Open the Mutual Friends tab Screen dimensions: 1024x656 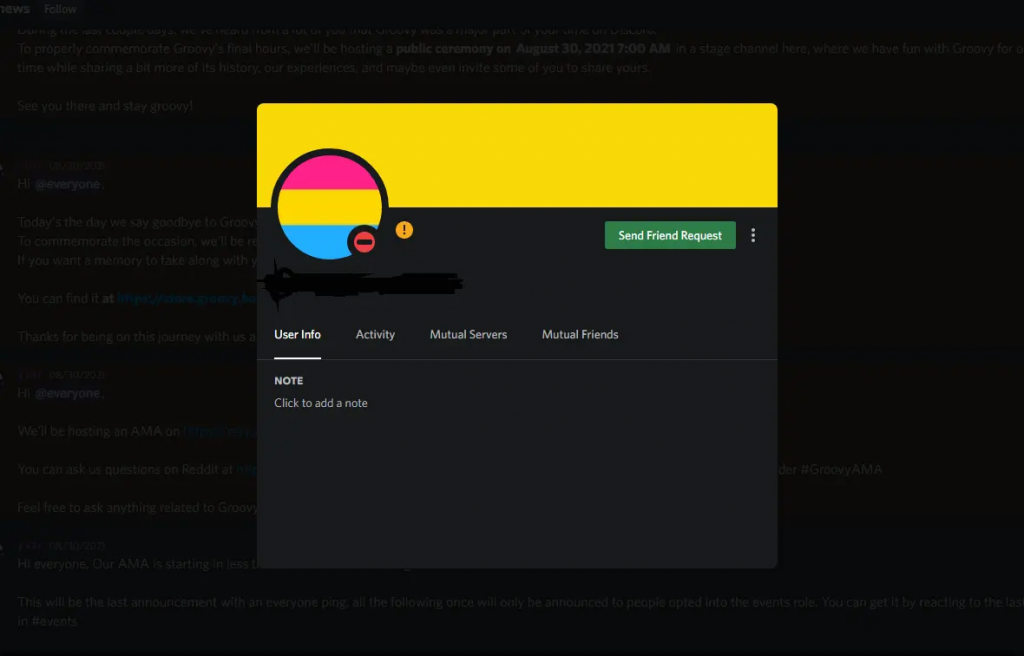[580, 335]
